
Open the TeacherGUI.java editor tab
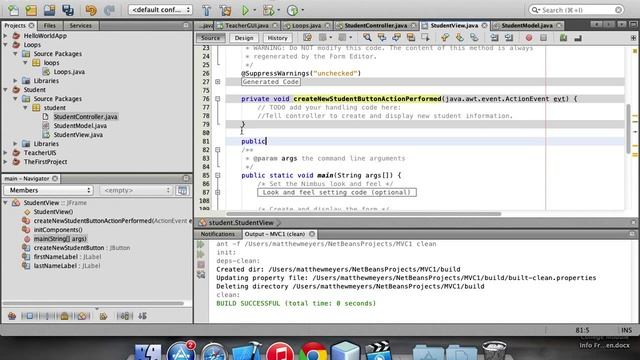tap(247, 25)
